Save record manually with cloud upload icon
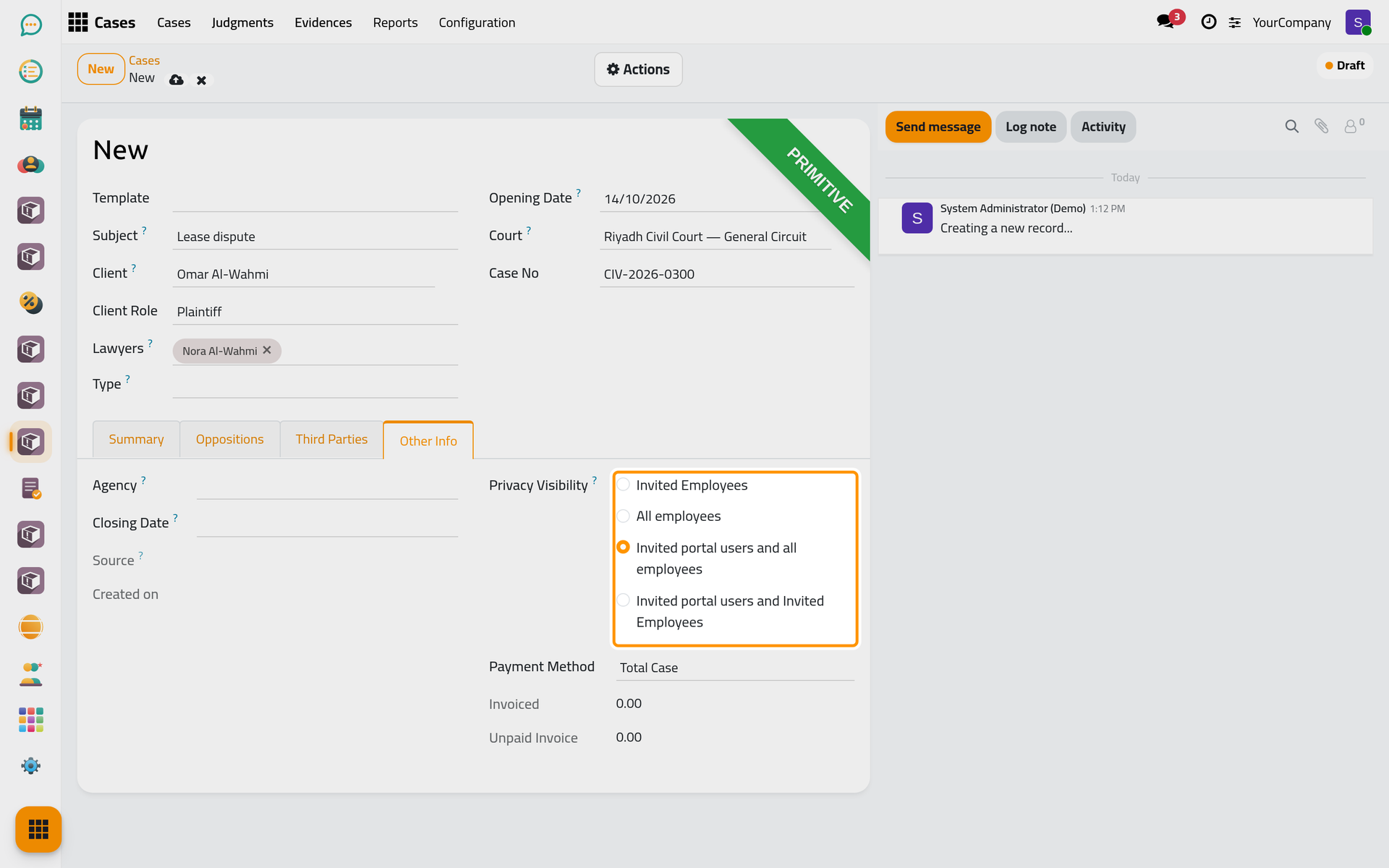 tap(176, 80)
